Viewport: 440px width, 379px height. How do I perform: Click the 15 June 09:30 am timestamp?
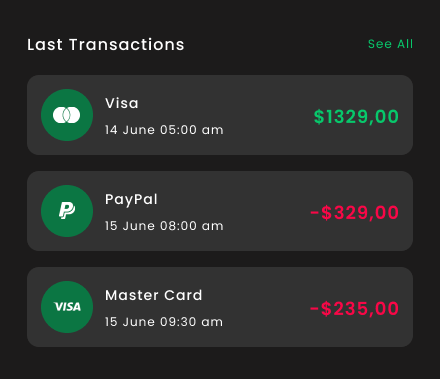tap(164, 322)
